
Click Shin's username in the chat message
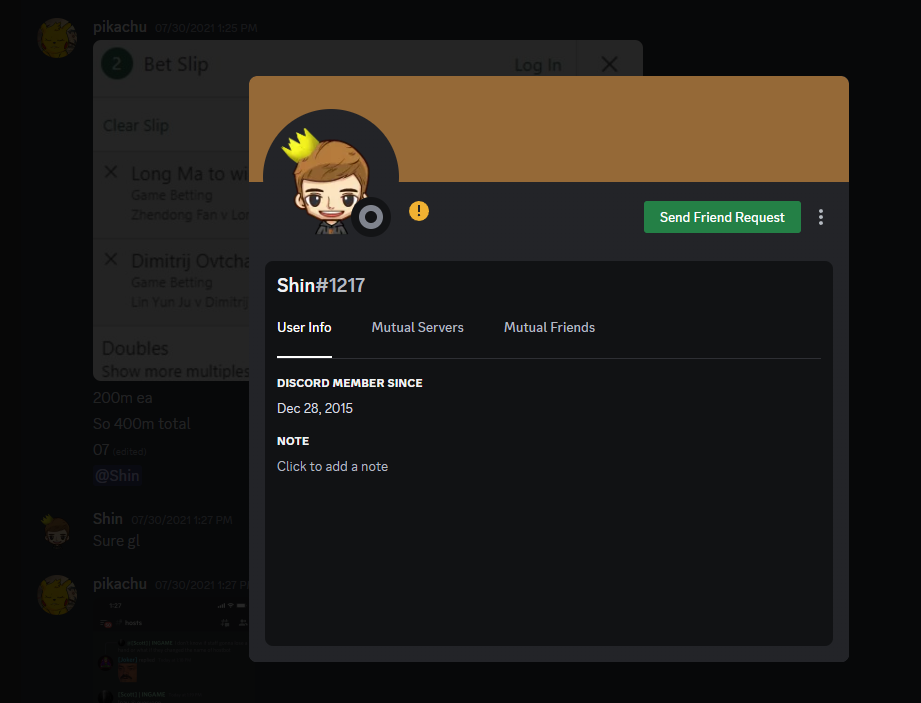(x=107, y=519)
